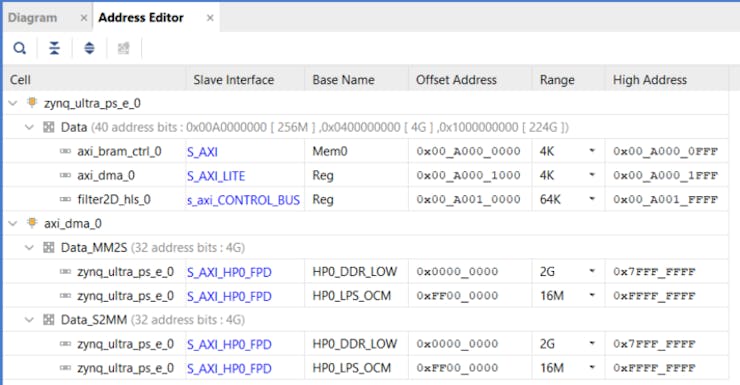Open range dropdown for Data_MM2S HP0_DDR_LOW
740x385 pixels.
[592, 271]
